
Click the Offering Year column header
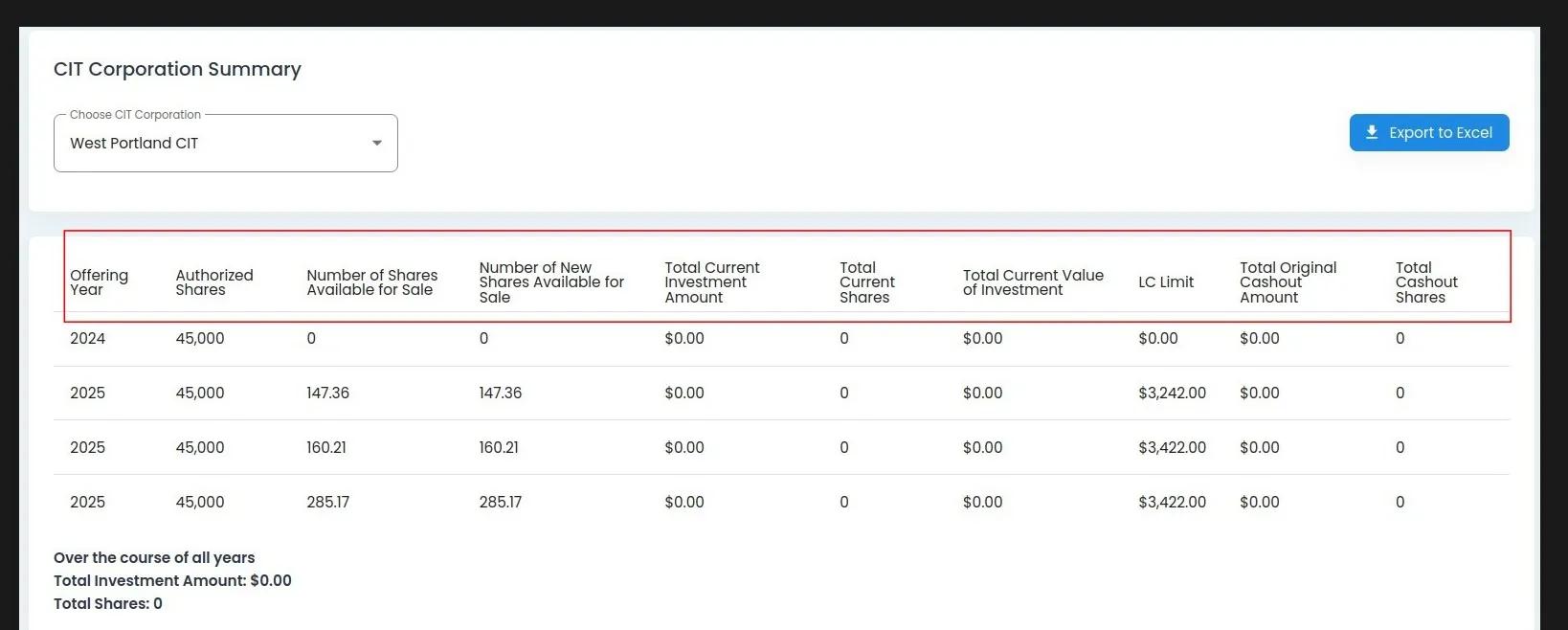point(99,282)
